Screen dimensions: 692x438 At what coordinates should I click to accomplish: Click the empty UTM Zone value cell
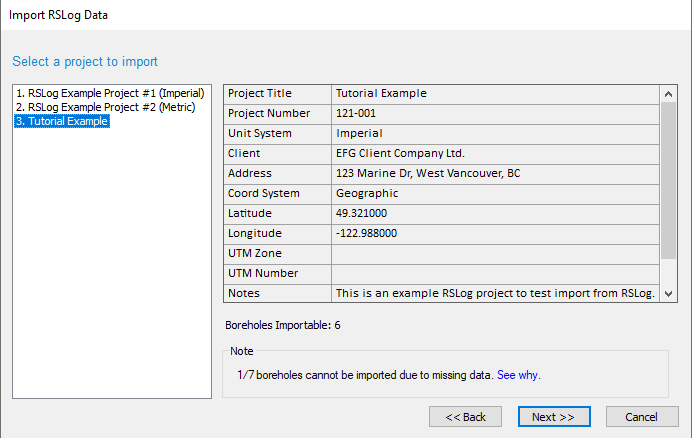pyautogui.click(x=495, y=254)
